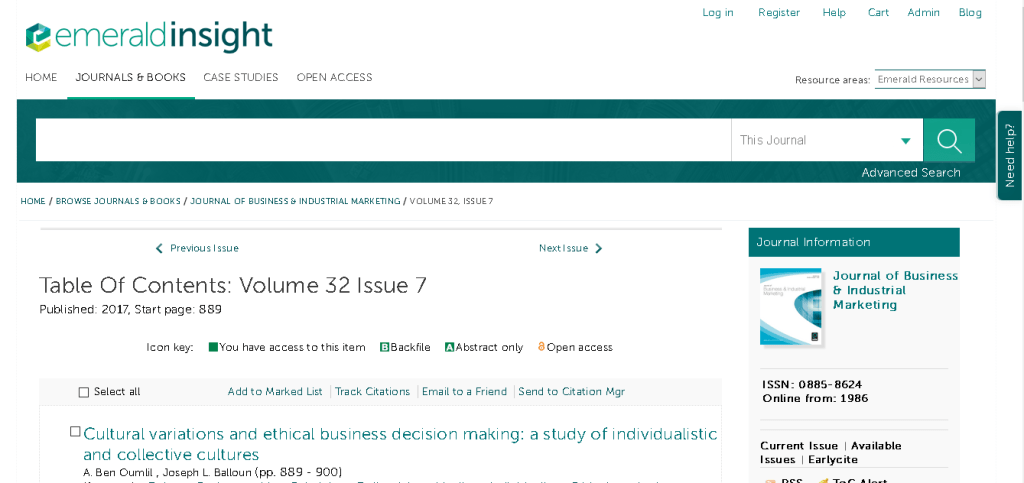Open the Resource areas dropdown
Image resolution: width=1024 pixels, height=483 pixels.
(929, 79)
